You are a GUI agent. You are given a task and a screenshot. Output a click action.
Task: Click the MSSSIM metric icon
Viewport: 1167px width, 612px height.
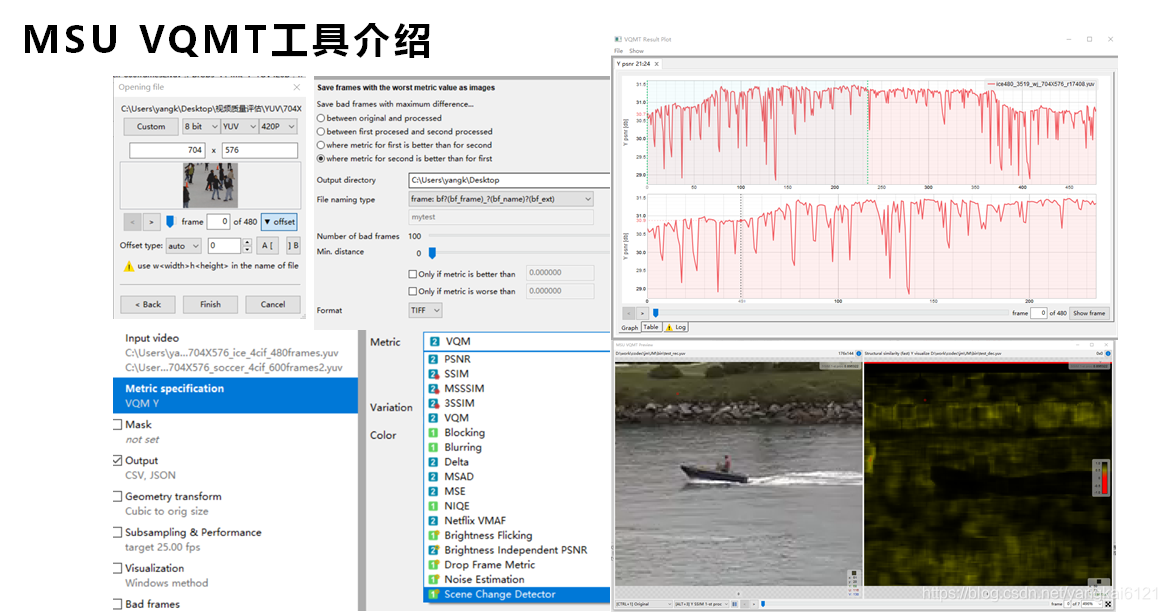coord(433,389)
